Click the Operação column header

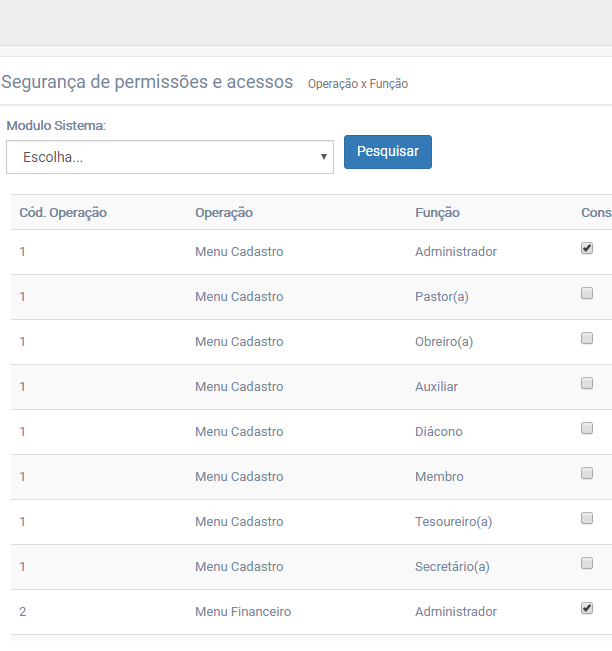(x=224, y=213)
